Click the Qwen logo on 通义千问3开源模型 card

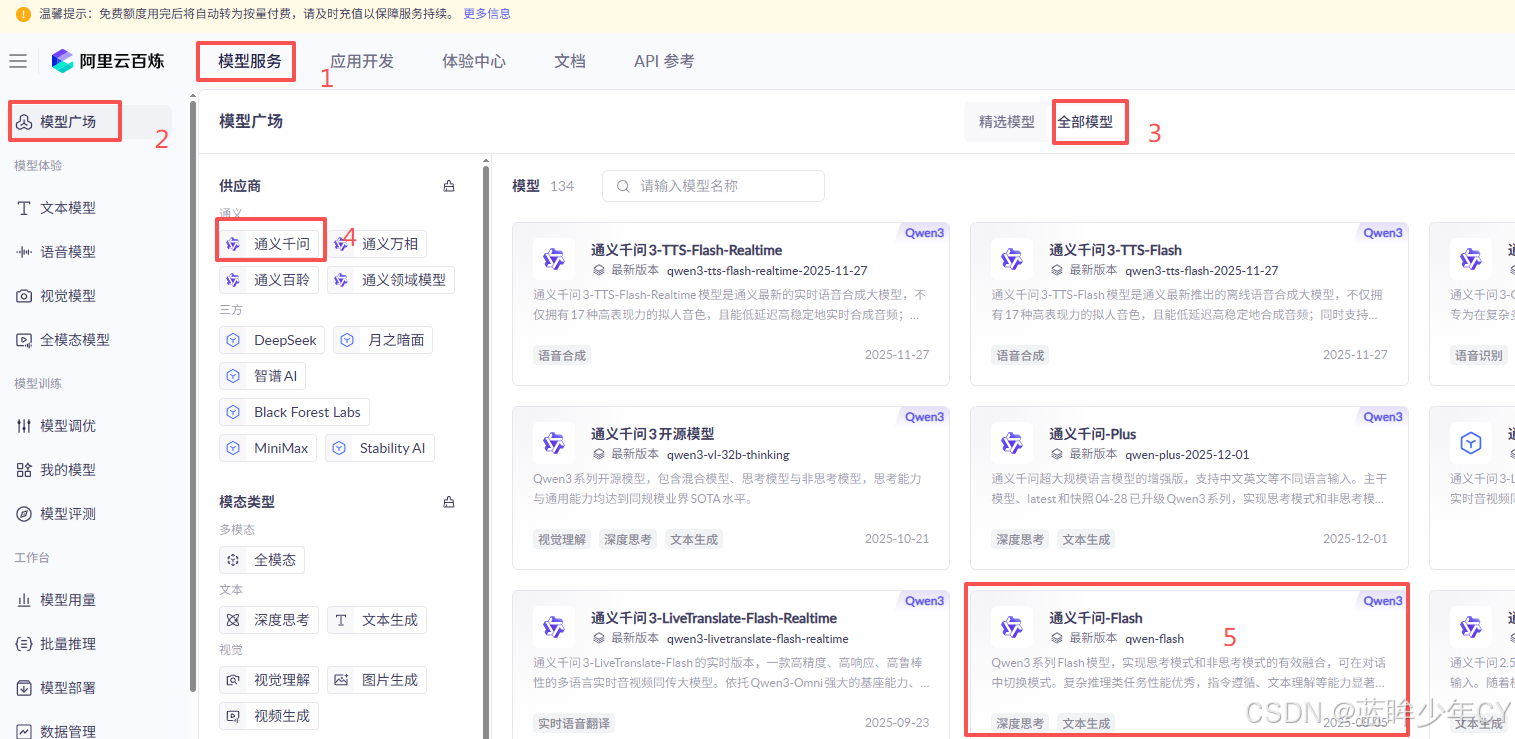point(554,443)
